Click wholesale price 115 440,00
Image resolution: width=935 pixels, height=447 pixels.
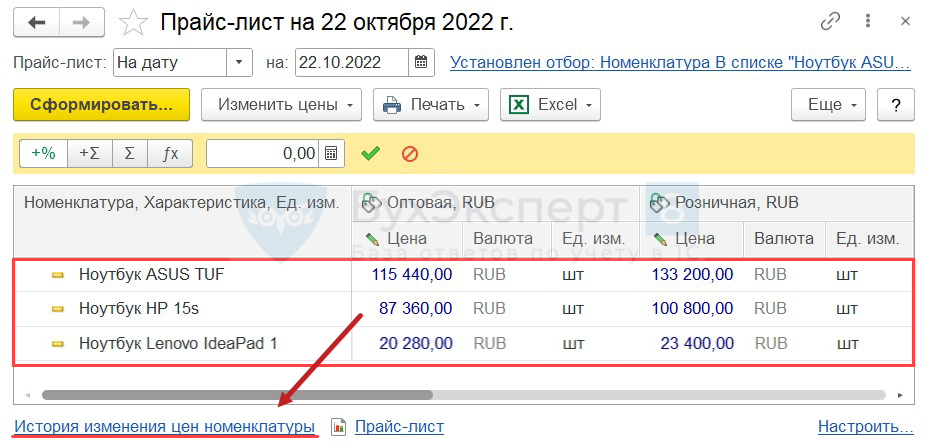(412, 275)
